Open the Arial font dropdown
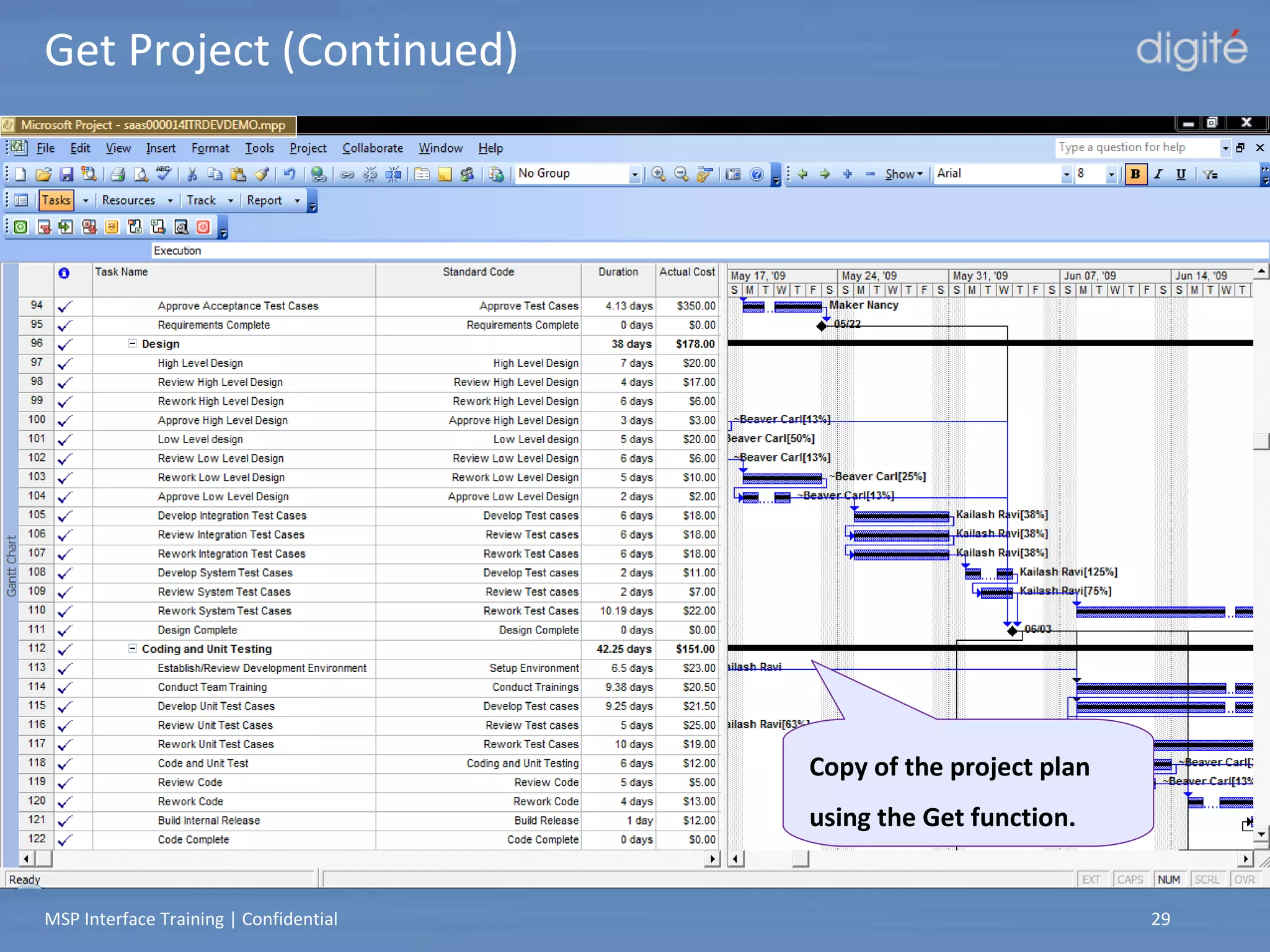Screen dimensions: 1270x952 coord(1066,175)
